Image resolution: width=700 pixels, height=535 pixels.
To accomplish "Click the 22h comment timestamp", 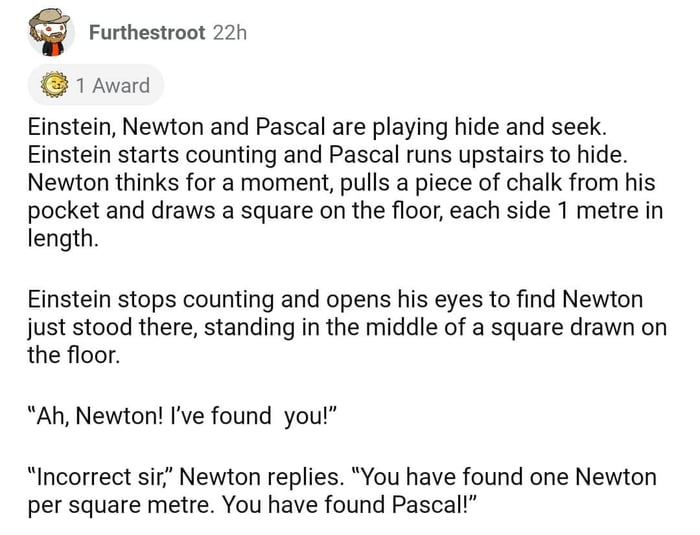I will click(229, 33).
